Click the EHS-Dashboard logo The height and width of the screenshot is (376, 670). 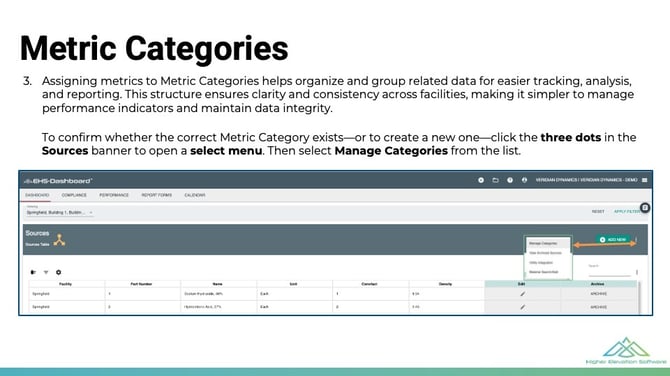pyautogui.click(x=58, y=181)
